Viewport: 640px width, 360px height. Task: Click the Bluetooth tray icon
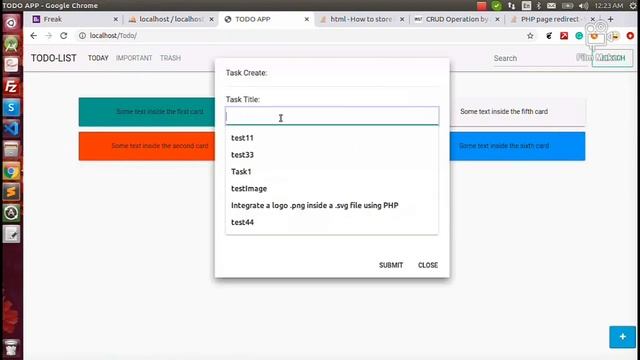[x=538, y=6]
